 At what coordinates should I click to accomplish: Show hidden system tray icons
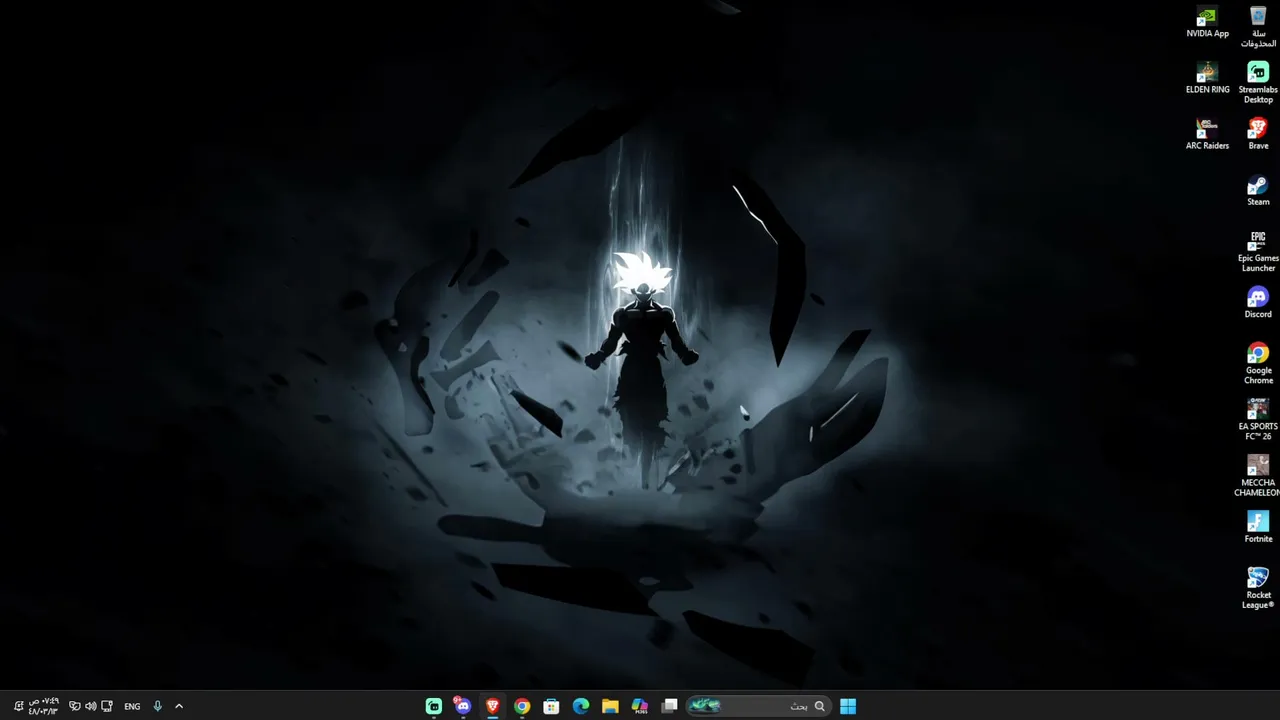179,706
